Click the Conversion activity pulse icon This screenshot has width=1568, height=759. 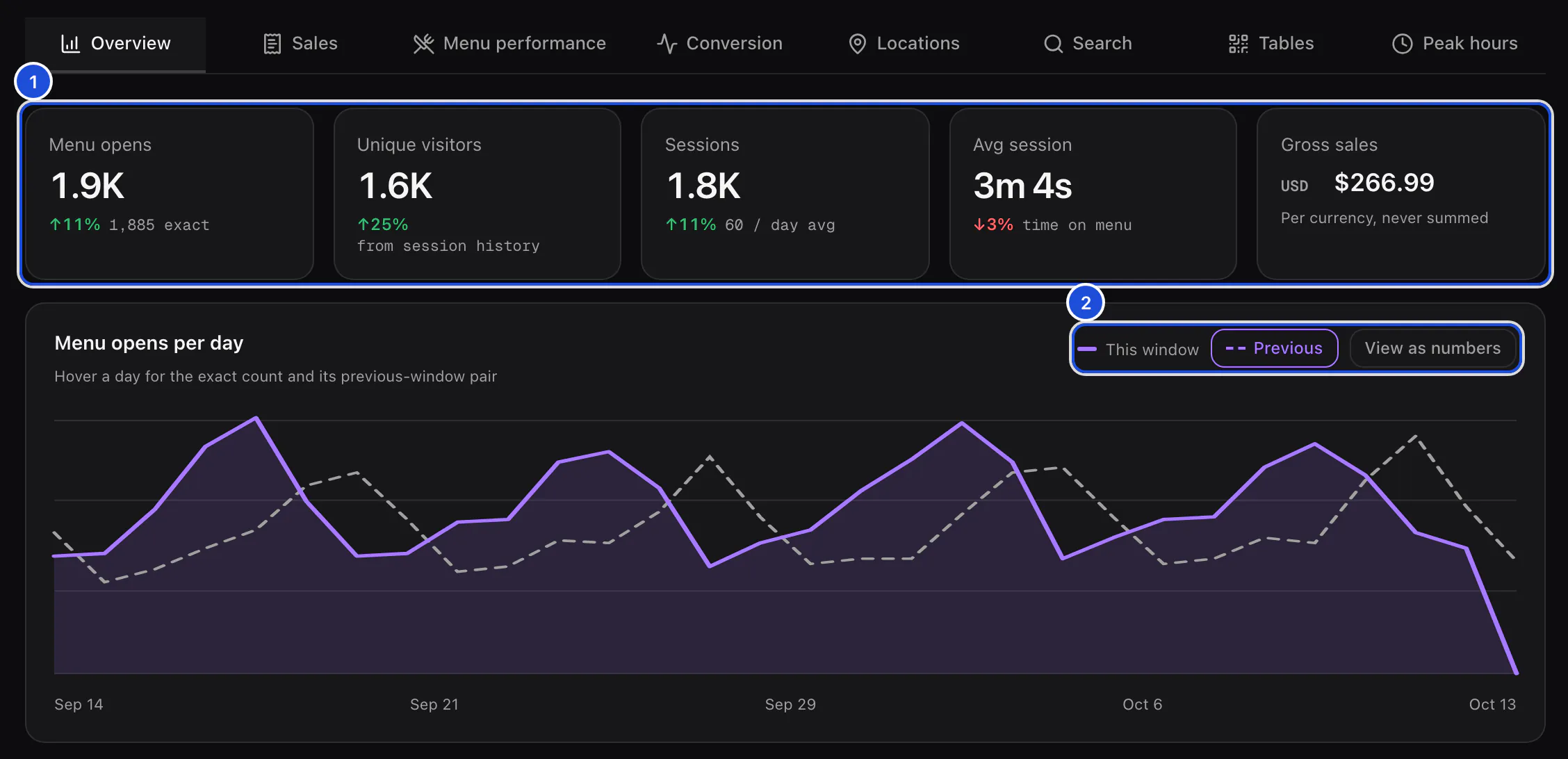[x=667, y=44]
